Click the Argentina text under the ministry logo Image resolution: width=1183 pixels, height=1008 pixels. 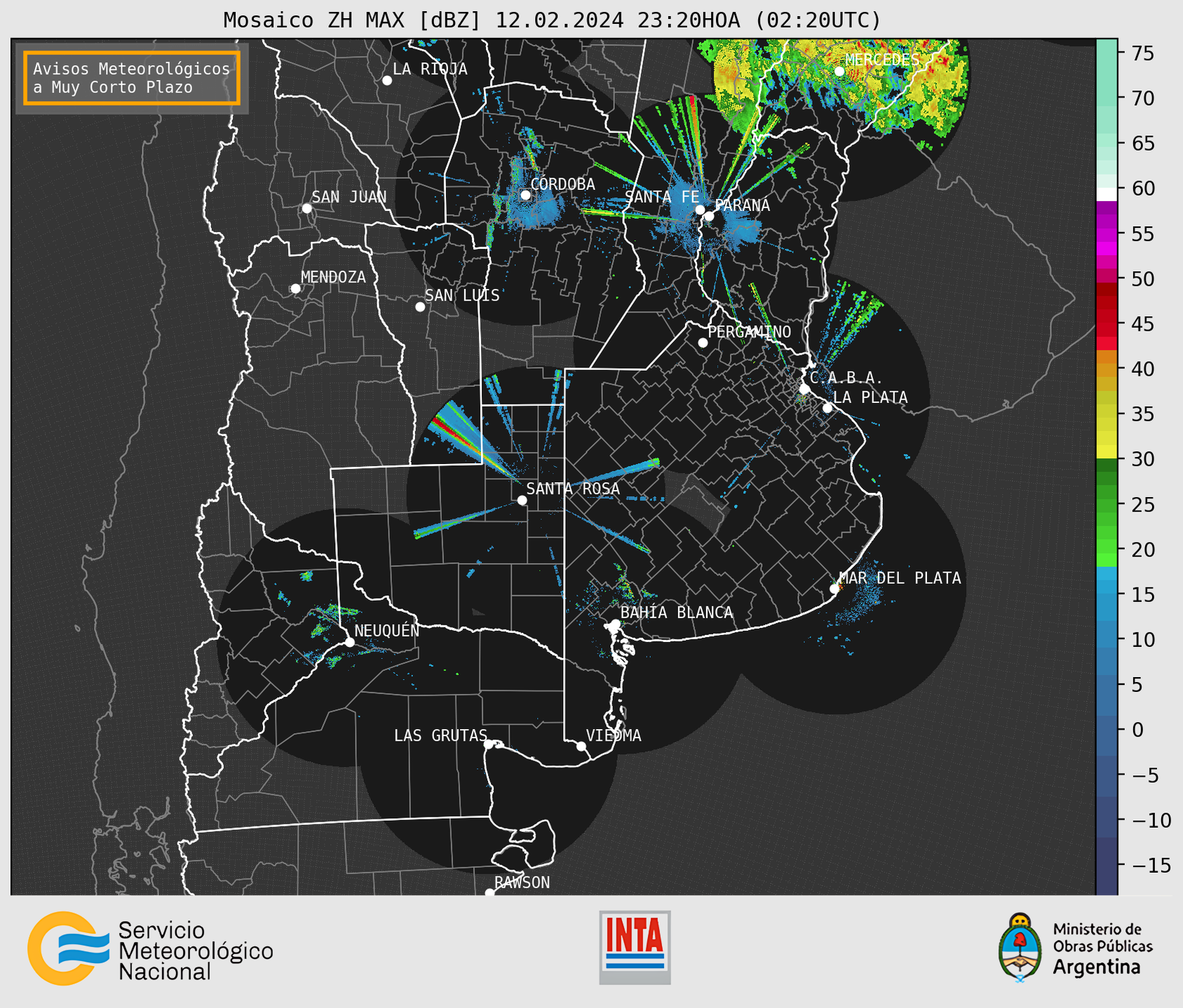[x=1097, y=967]
